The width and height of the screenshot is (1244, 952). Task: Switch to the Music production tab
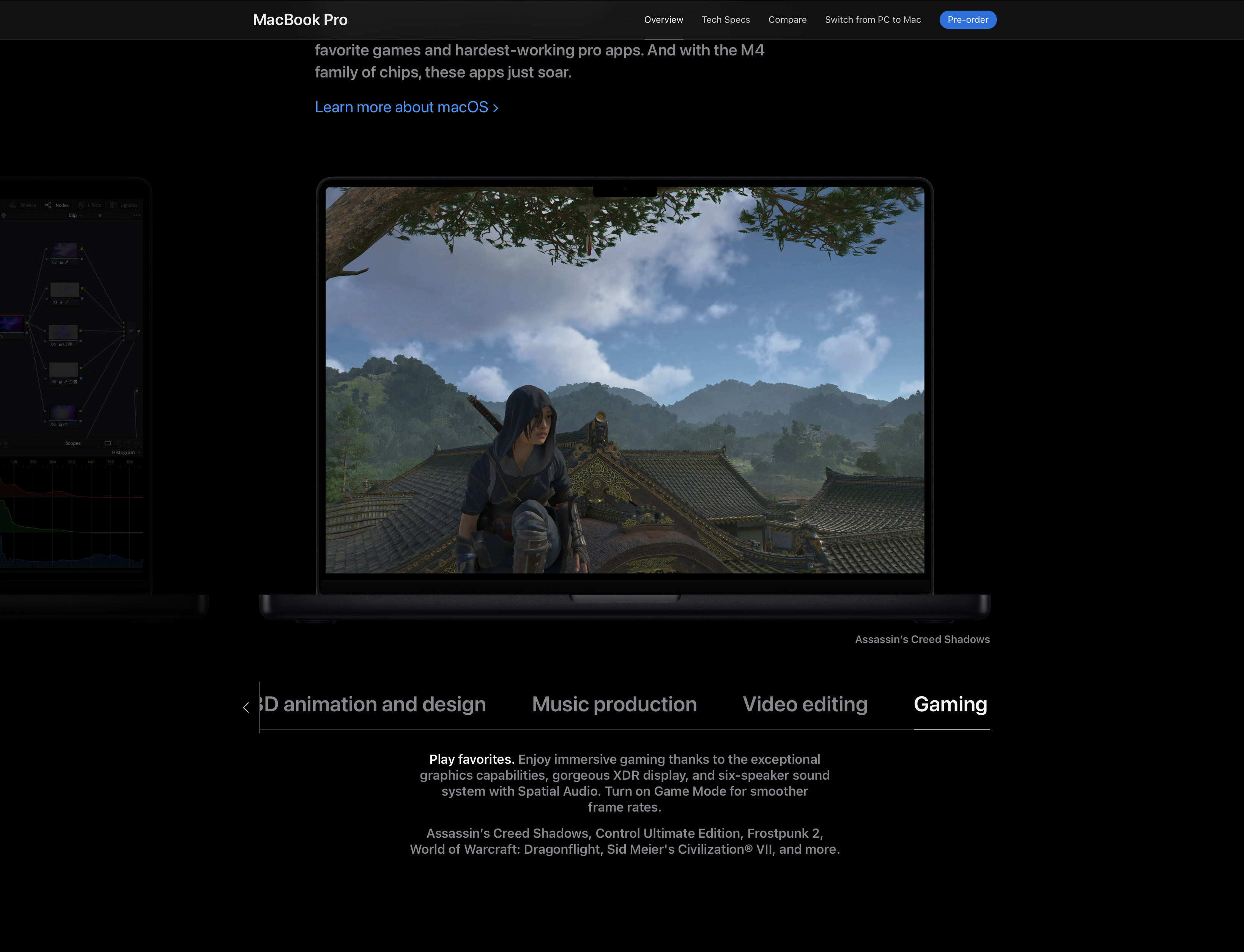[x=614, y=705]
